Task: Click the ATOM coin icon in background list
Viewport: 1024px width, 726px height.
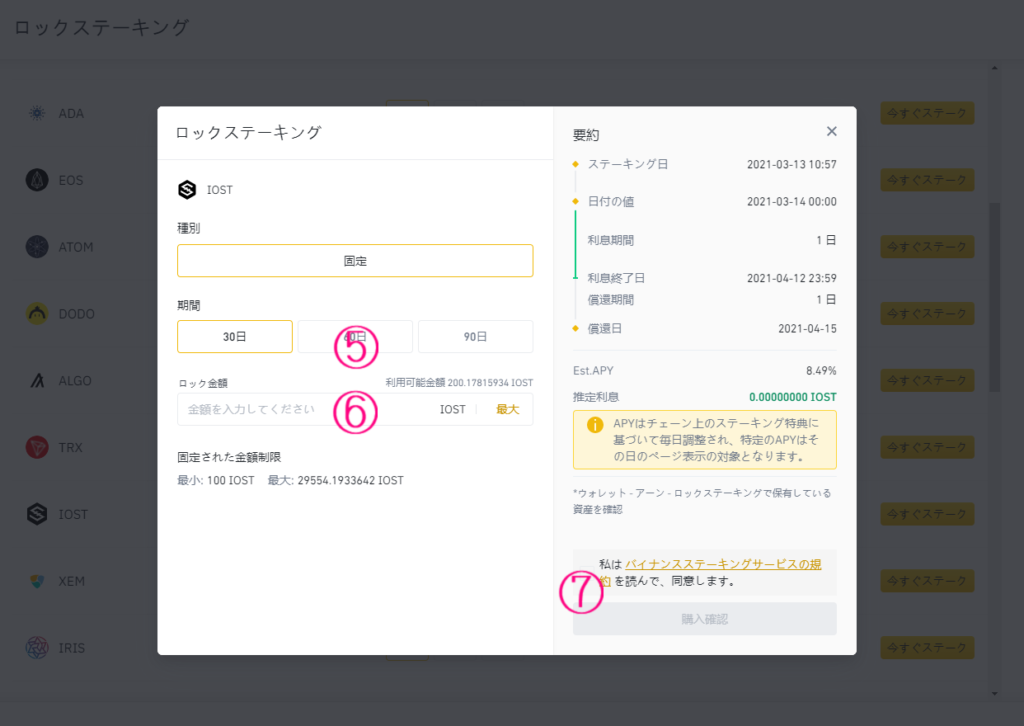Action: (37, 247)
